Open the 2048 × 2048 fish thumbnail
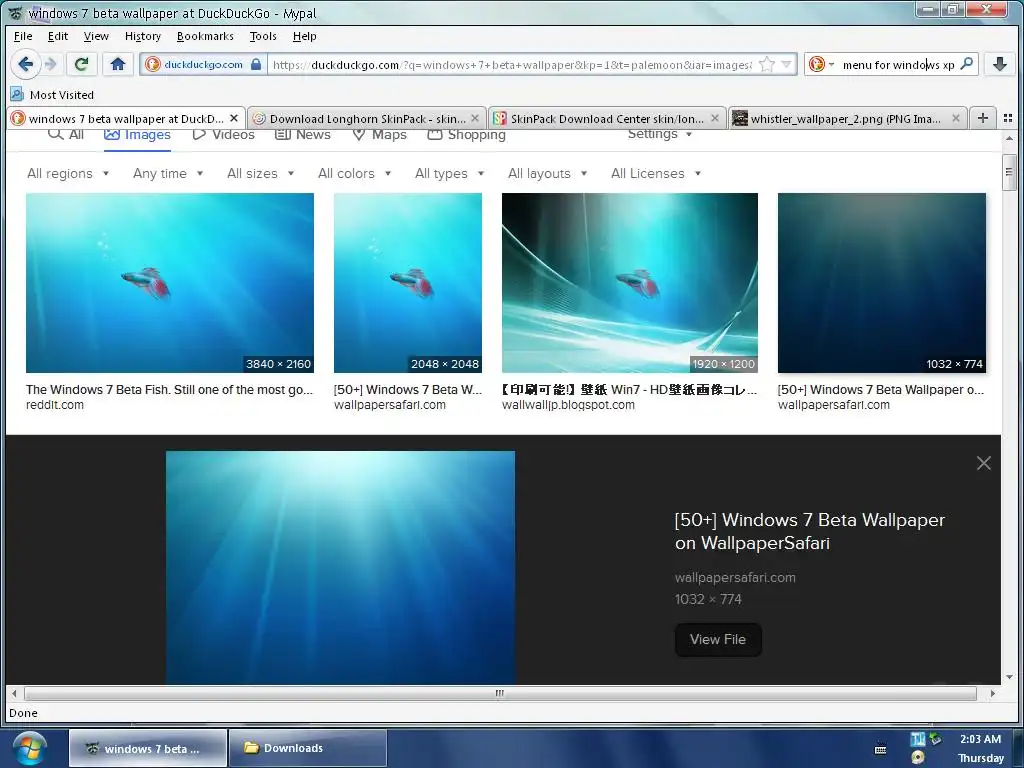 pyautogui.click(x=408, y=283)
